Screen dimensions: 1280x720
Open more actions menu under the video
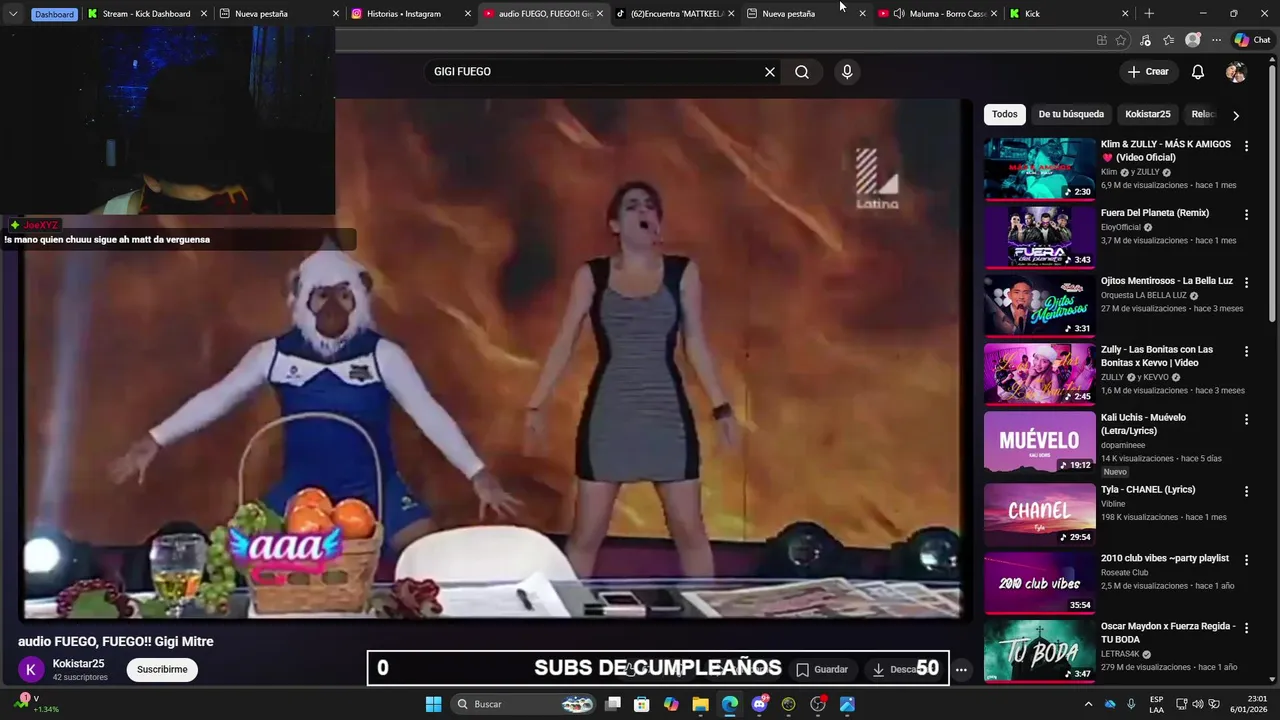(961, 669)
